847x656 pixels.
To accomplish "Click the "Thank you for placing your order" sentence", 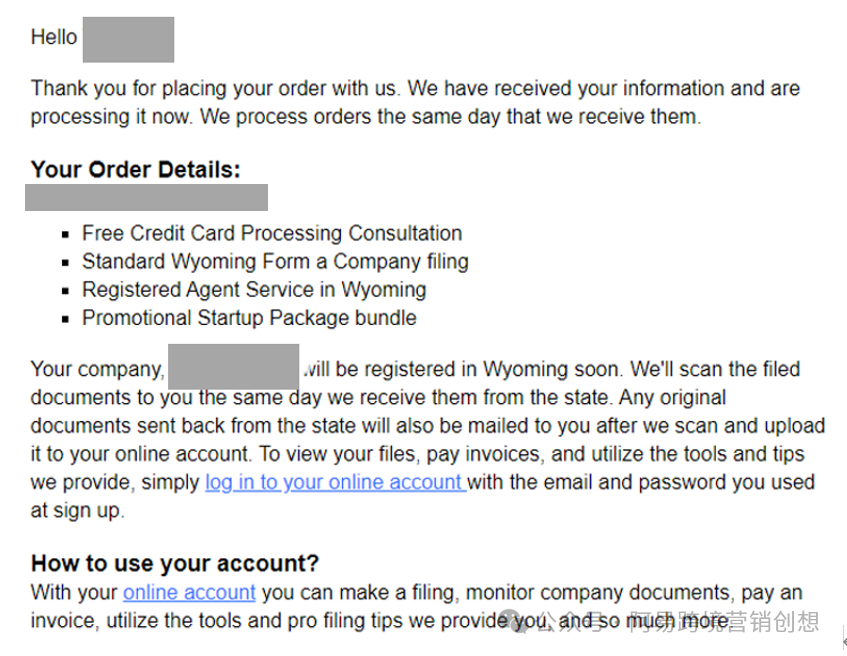I will [x=215, y=89].
